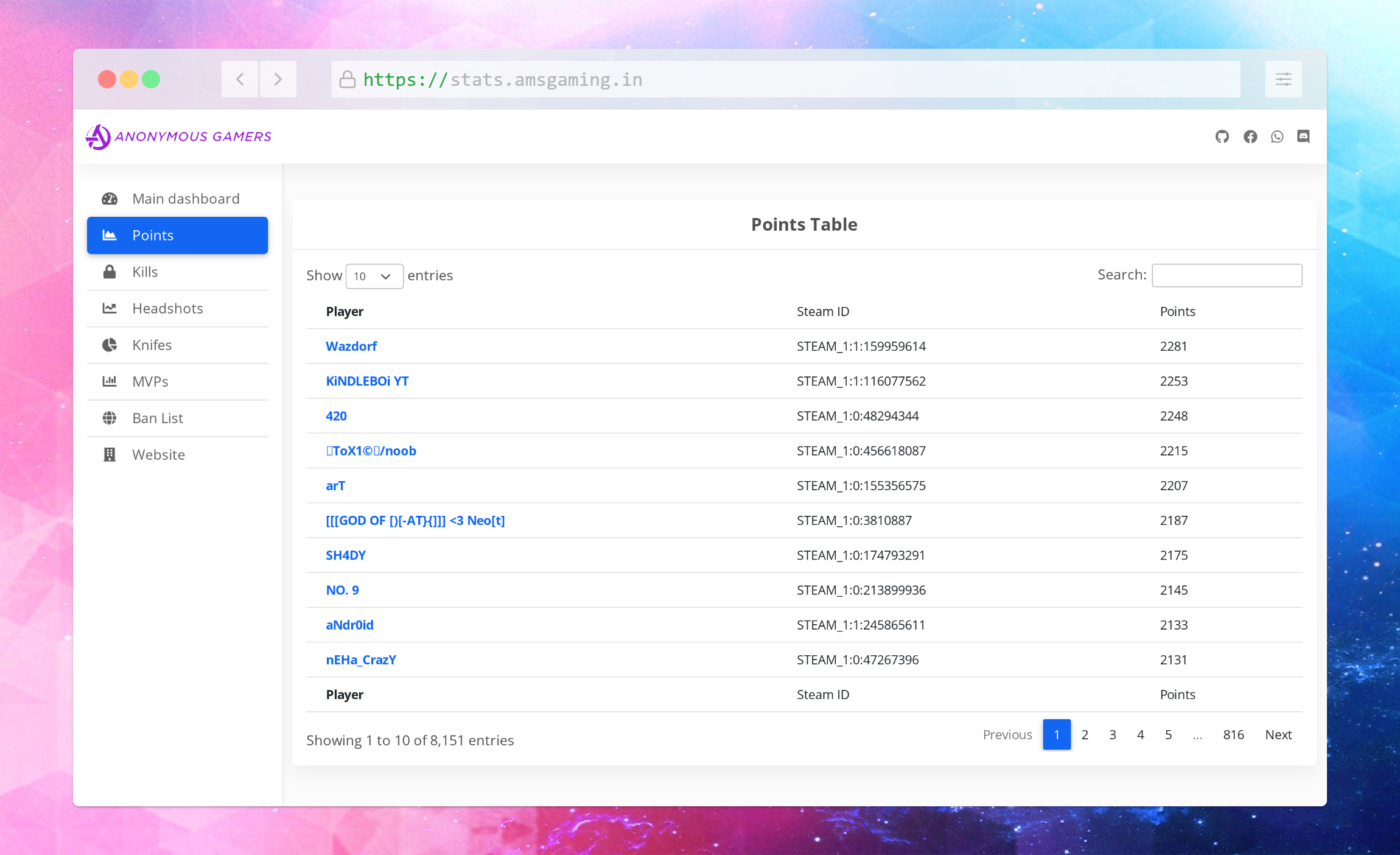Open player Wazdorf's profile link
Image resolution: width=1400 pixels, height=855 pixels.
pos(351,346)
